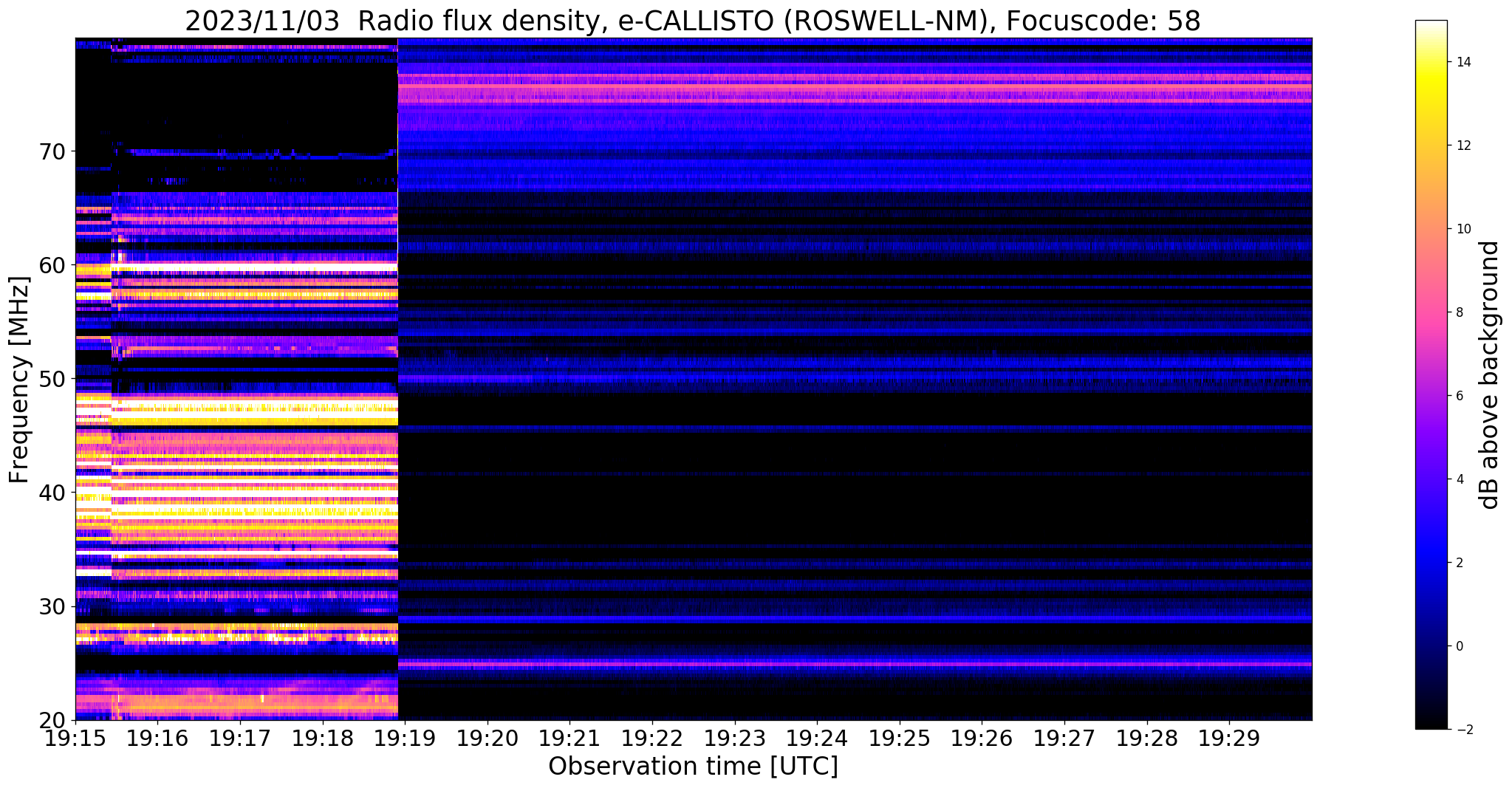Click the 'Observation time [UTC]' axis label

(x=693, y=767)
